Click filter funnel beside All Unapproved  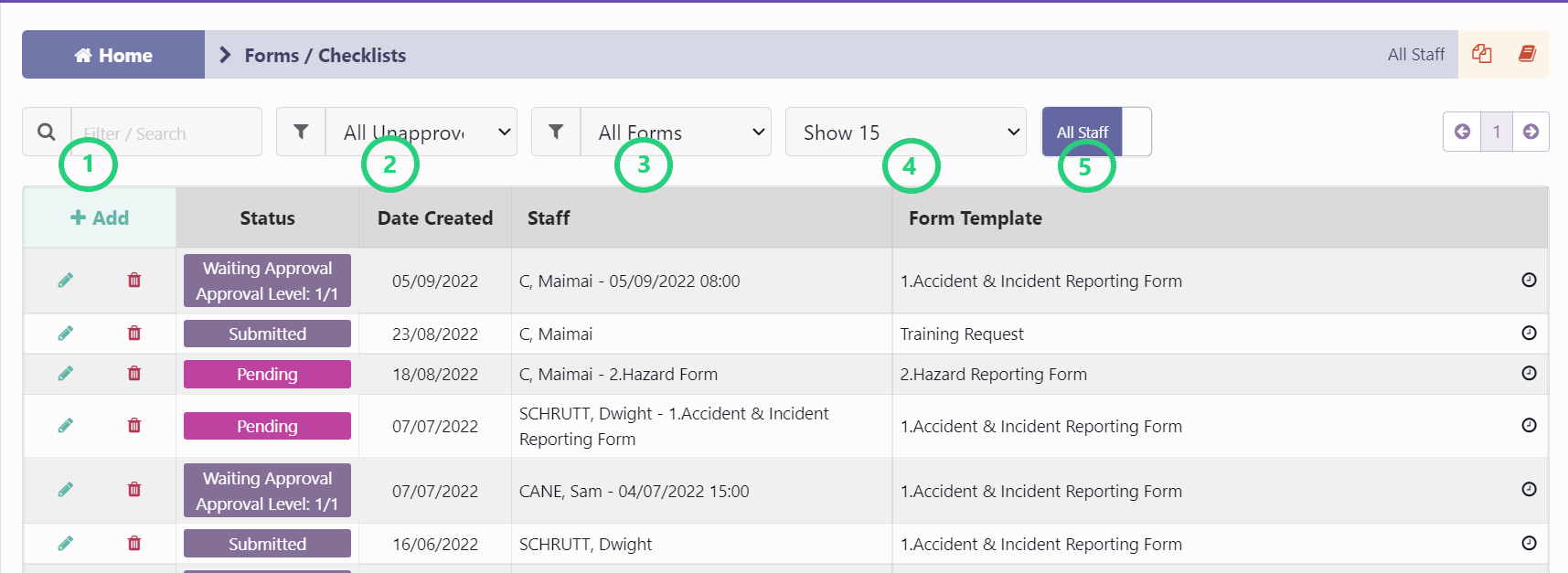(x=301, y=133)
